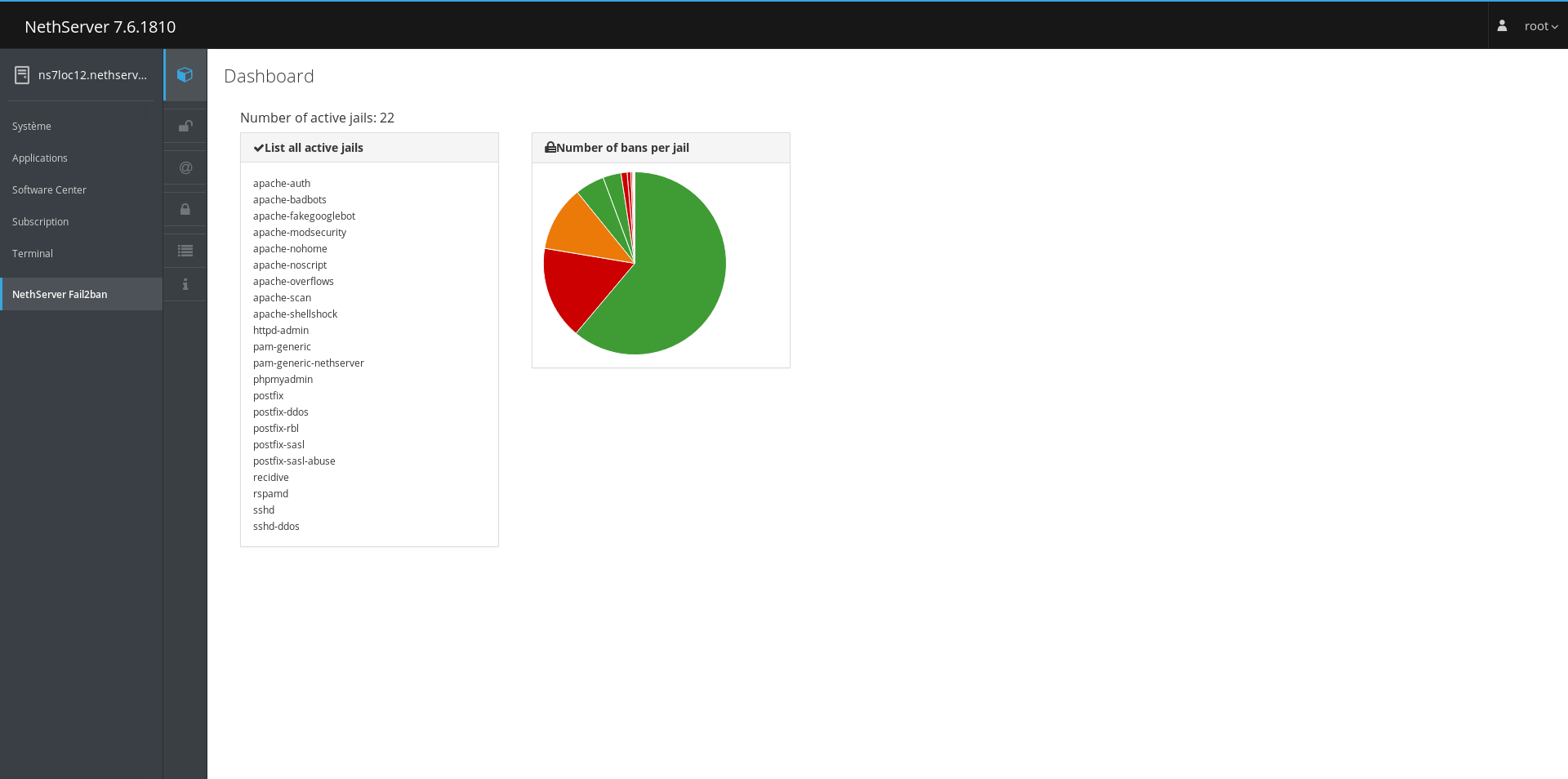Open the info icon section
1568x779 pixels.
click(185, 284)
